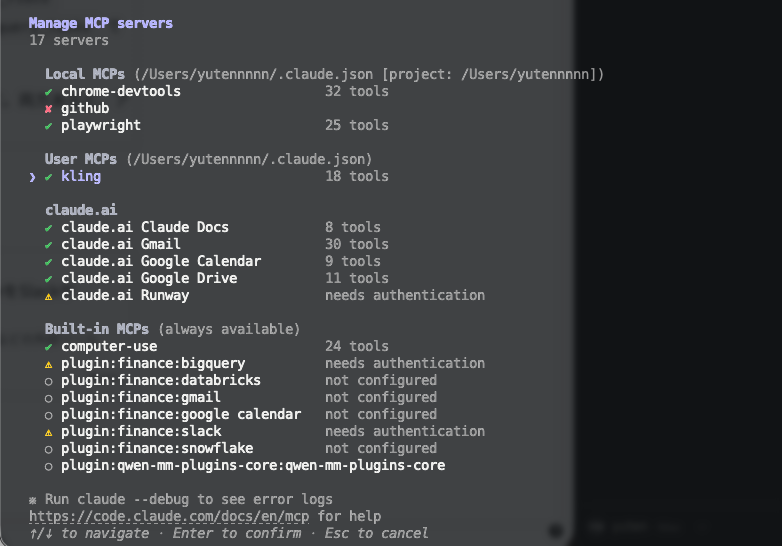The image size is (782, 546).
Task: Click the "30 tools" count for Gmail
Action: coord(357,244)
